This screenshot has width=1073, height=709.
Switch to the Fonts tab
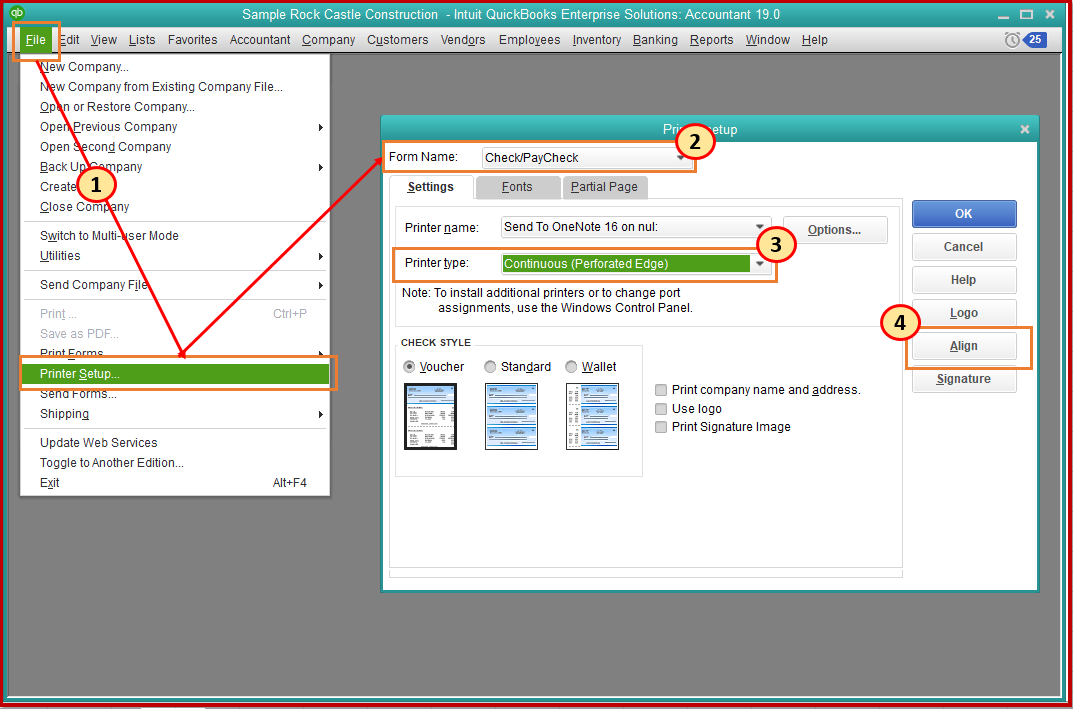point(517,187)
